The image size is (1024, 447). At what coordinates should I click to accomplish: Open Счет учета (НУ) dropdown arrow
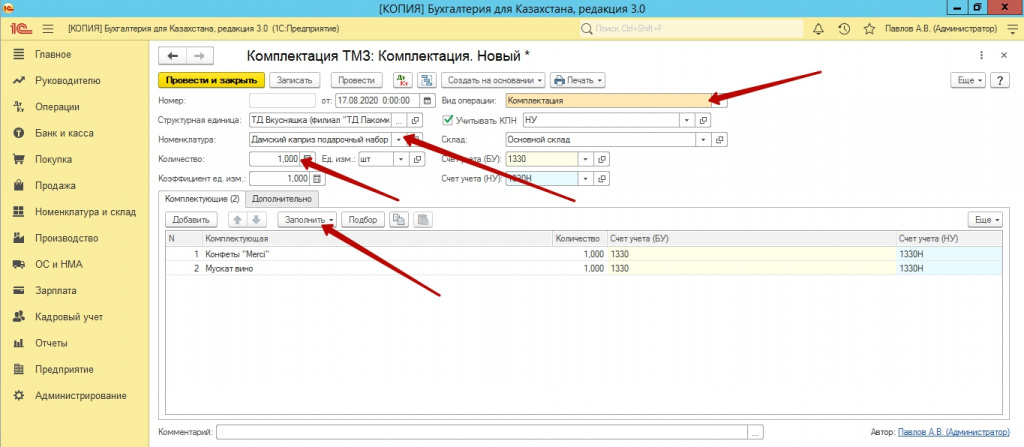(x=585, y=179)
